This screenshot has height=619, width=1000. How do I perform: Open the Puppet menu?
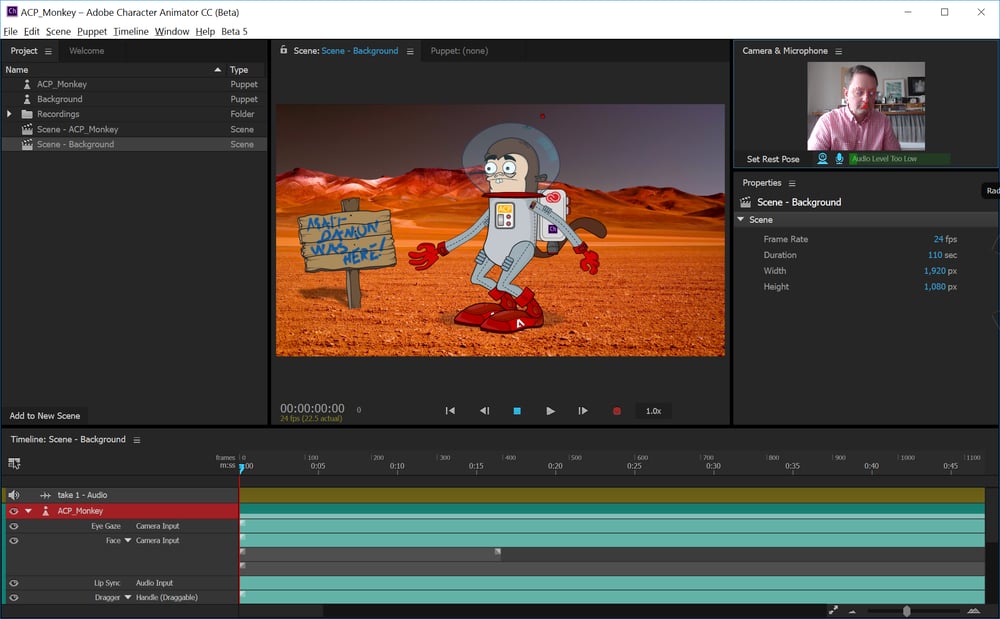pyautogui.click(x=92, y=31)
